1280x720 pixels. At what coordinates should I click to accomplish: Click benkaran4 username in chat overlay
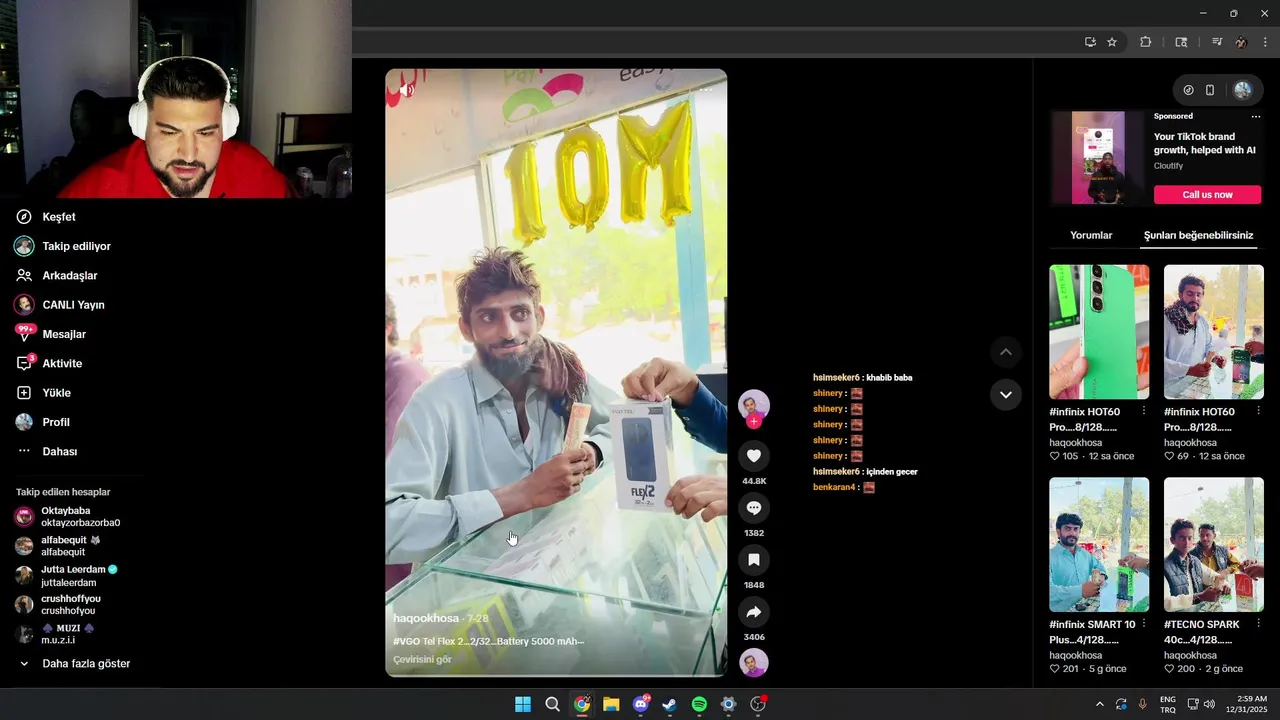(834, 487)
